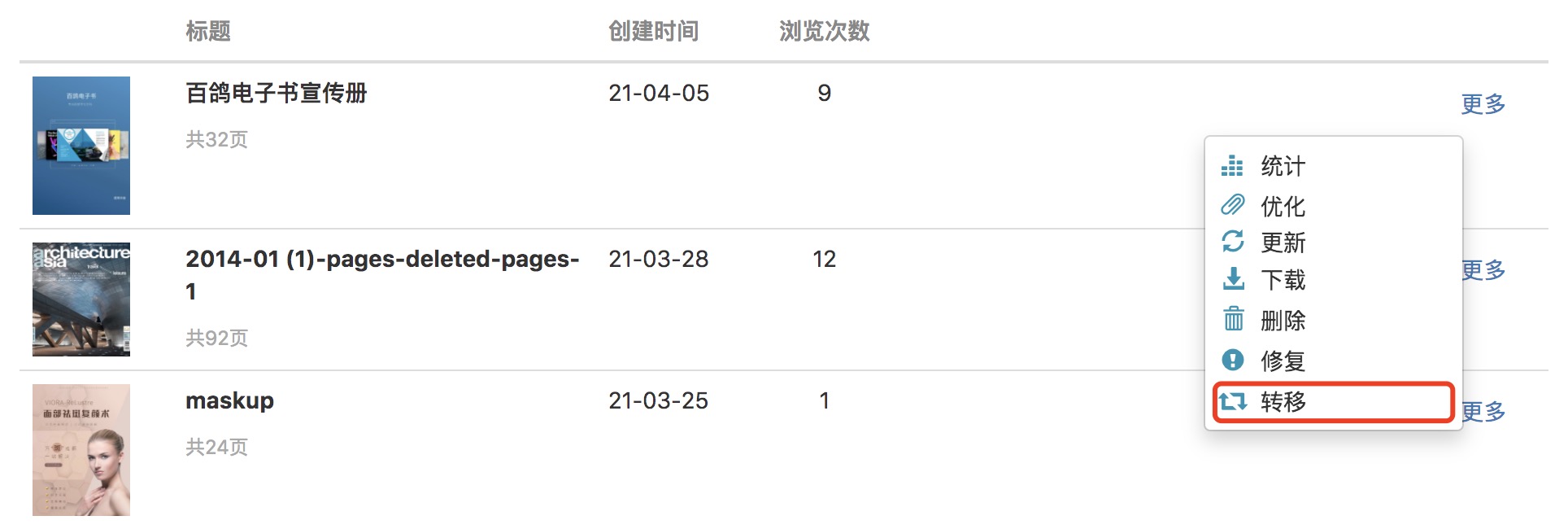
Task: Click the paperclip optimize icon
Action: [1232, 205]
